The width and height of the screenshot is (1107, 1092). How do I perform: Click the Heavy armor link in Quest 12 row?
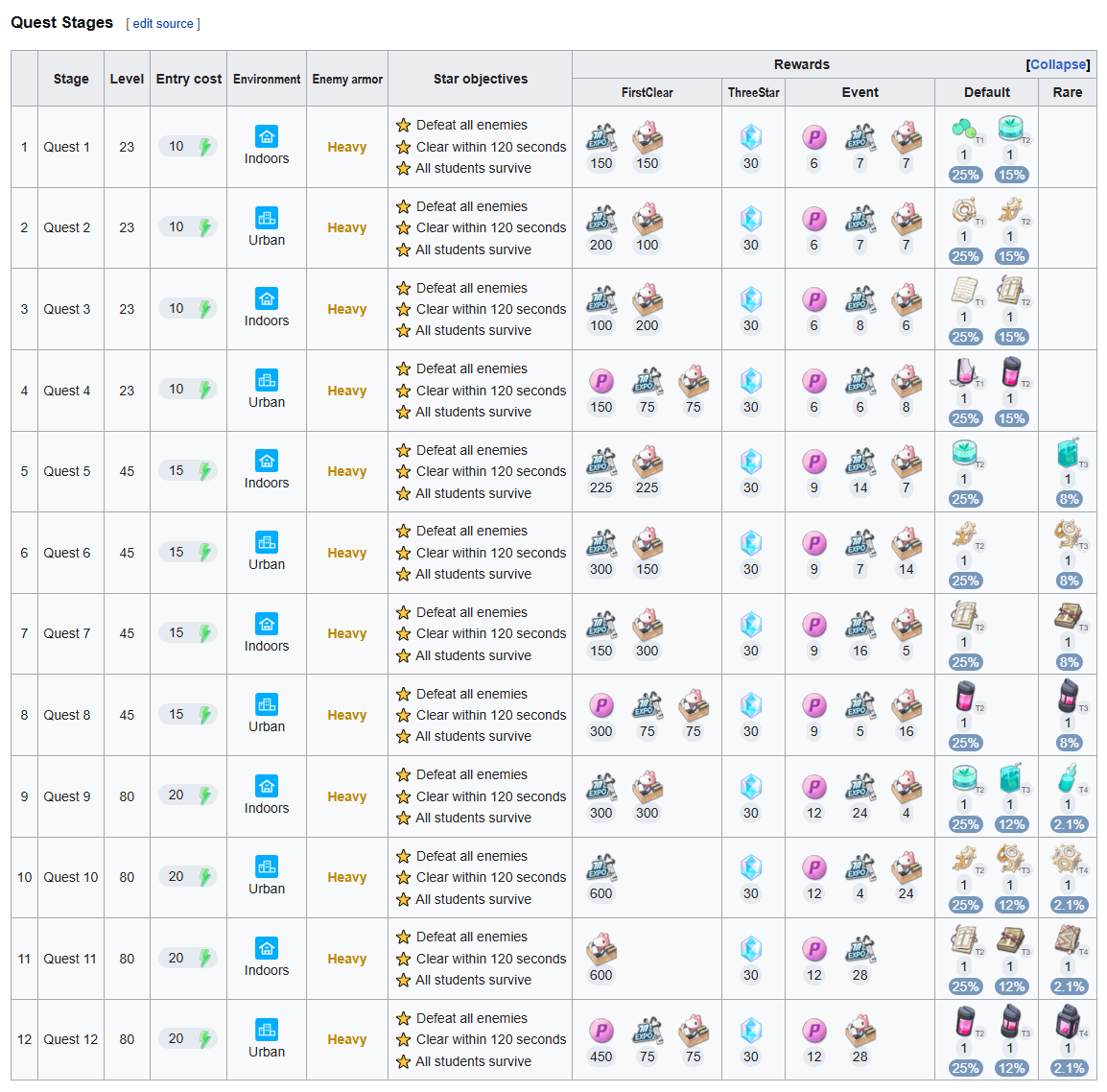pos(346,1039)
